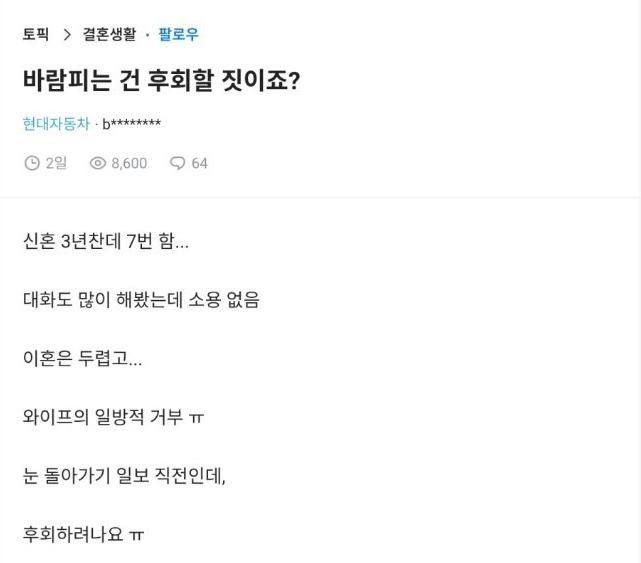Open the 현대자동차 company link
The height and width of the screenshot is (563, 641).
[x=56, y=124]
